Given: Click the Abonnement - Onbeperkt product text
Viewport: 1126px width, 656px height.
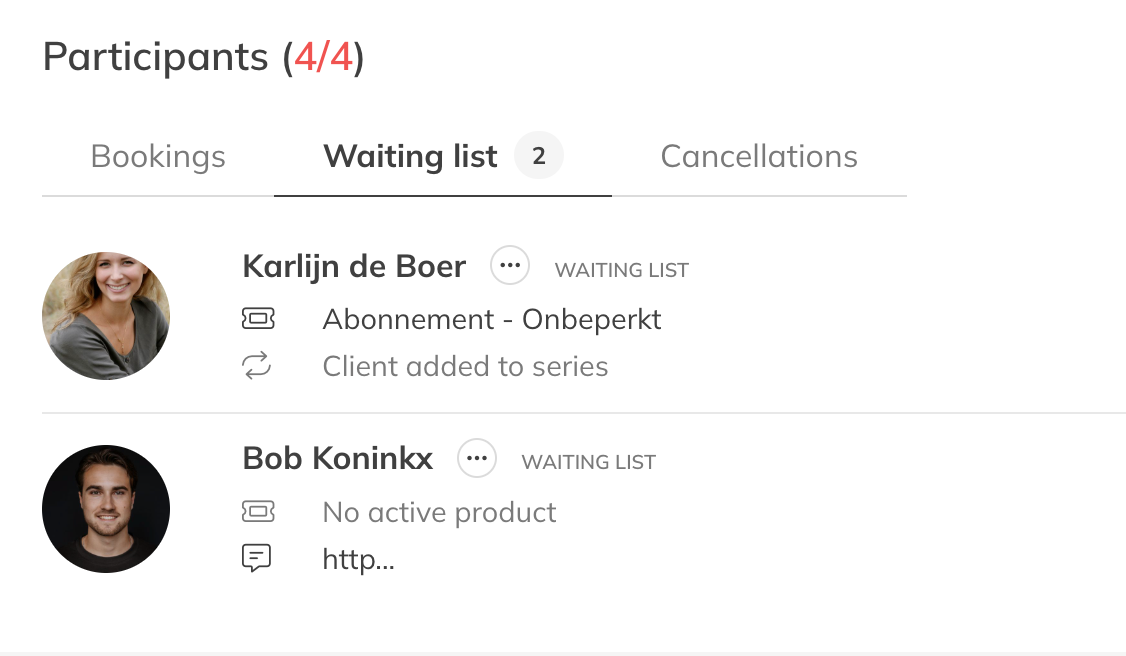Looking at the screenshot, I should [492, 320].
